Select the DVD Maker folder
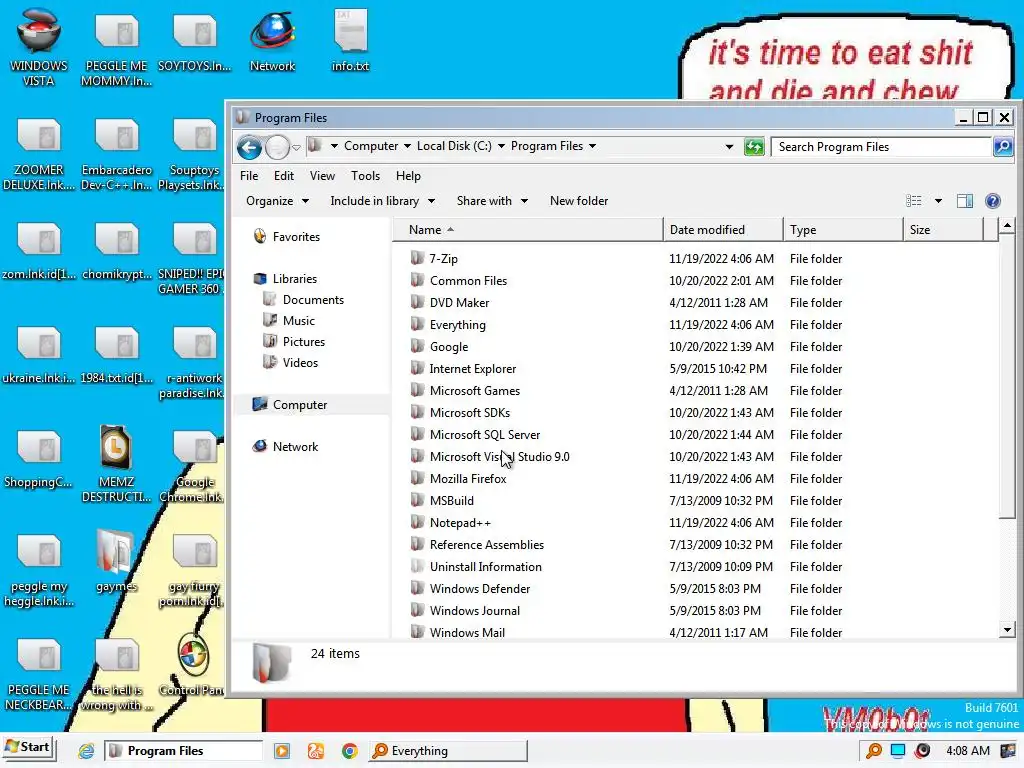The height and width of the screenshot is (768, 1024). click(x=459, y=303)
